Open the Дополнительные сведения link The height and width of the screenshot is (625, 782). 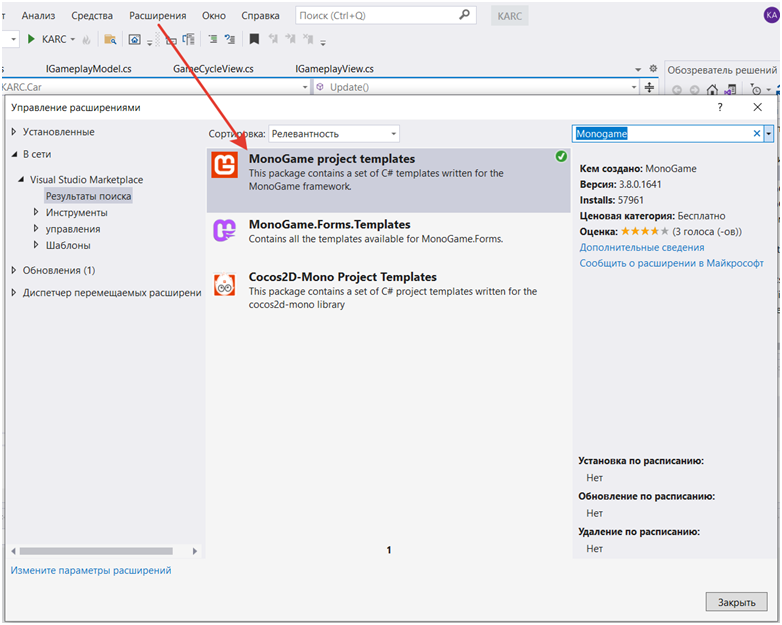[642, 247]
